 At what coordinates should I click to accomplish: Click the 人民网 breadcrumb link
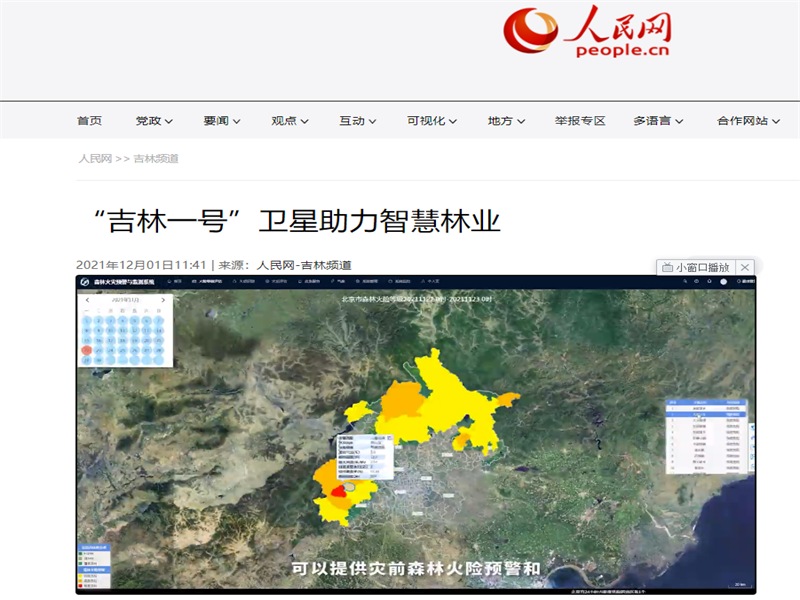[95, 159]
